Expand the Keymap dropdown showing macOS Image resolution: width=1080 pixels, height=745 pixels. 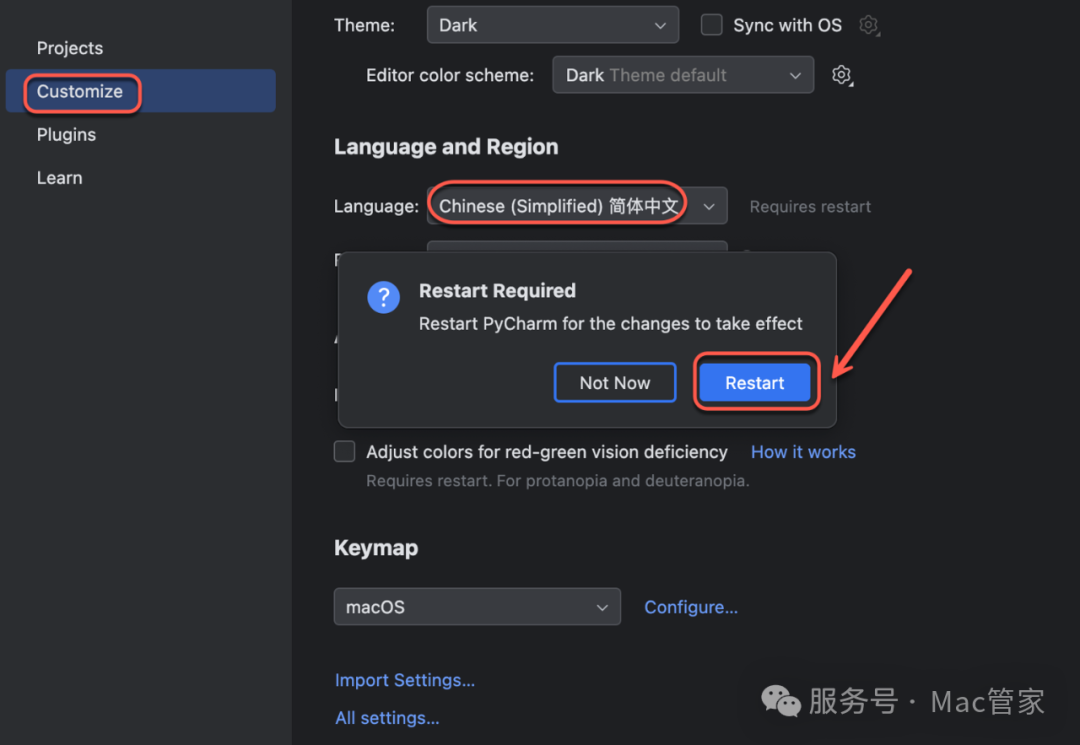coord(477,607)
